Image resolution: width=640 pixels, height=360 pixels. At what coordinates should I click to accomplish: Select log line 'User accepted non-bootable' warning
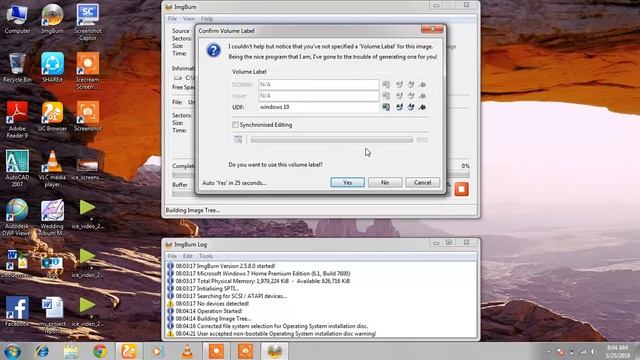coord(276,334)
